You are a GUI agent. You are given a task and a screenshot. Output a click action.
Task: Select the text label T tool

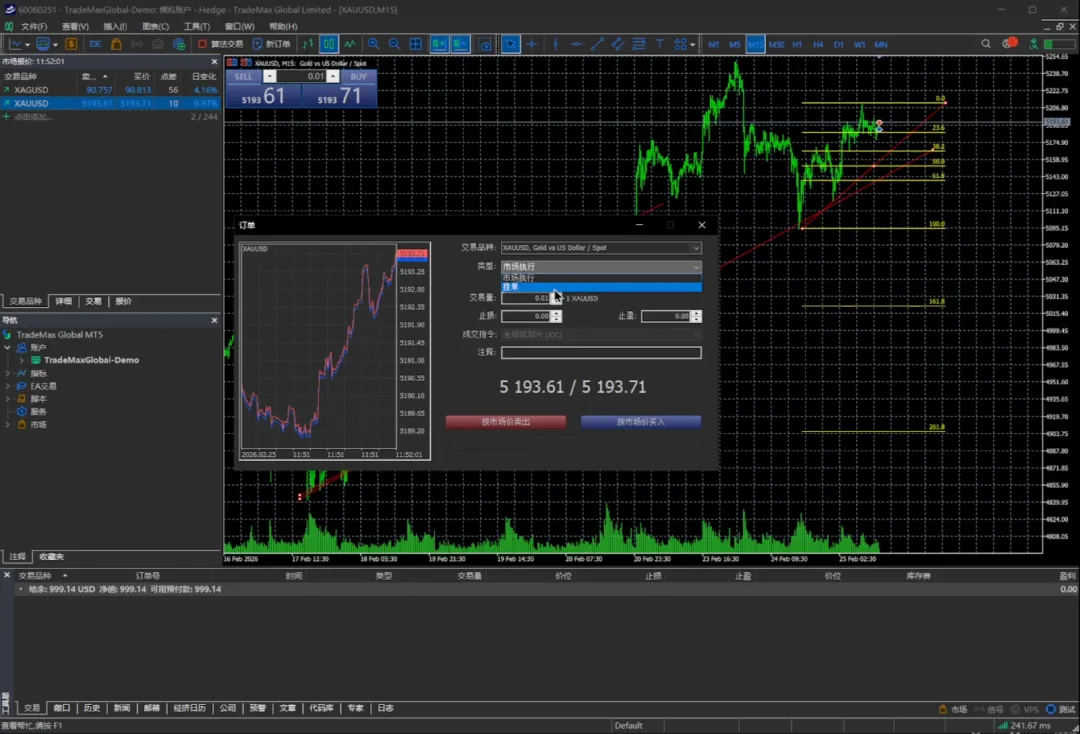coord(660,44)
